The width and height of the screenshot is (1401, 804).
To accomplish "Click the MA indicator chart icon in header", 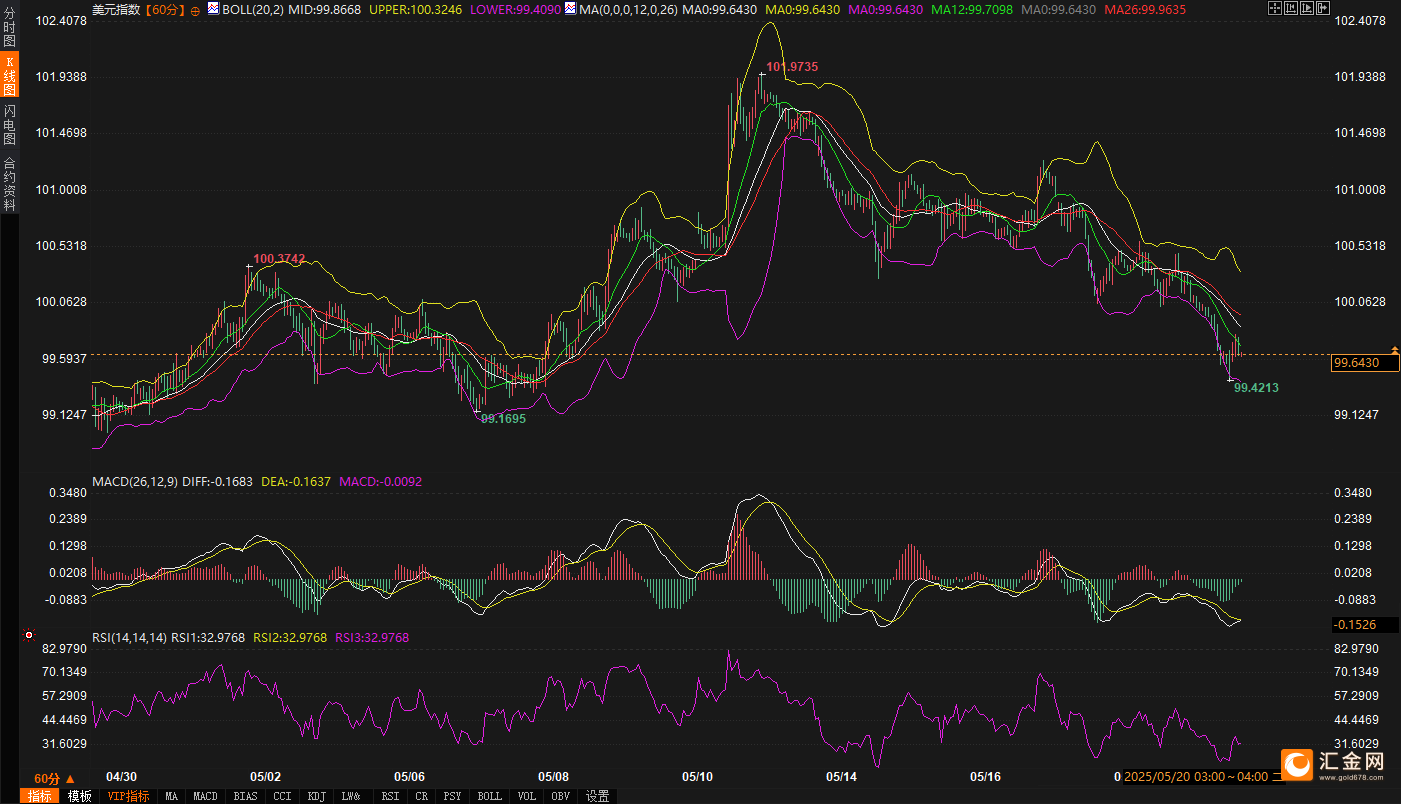I will (569, 8).
